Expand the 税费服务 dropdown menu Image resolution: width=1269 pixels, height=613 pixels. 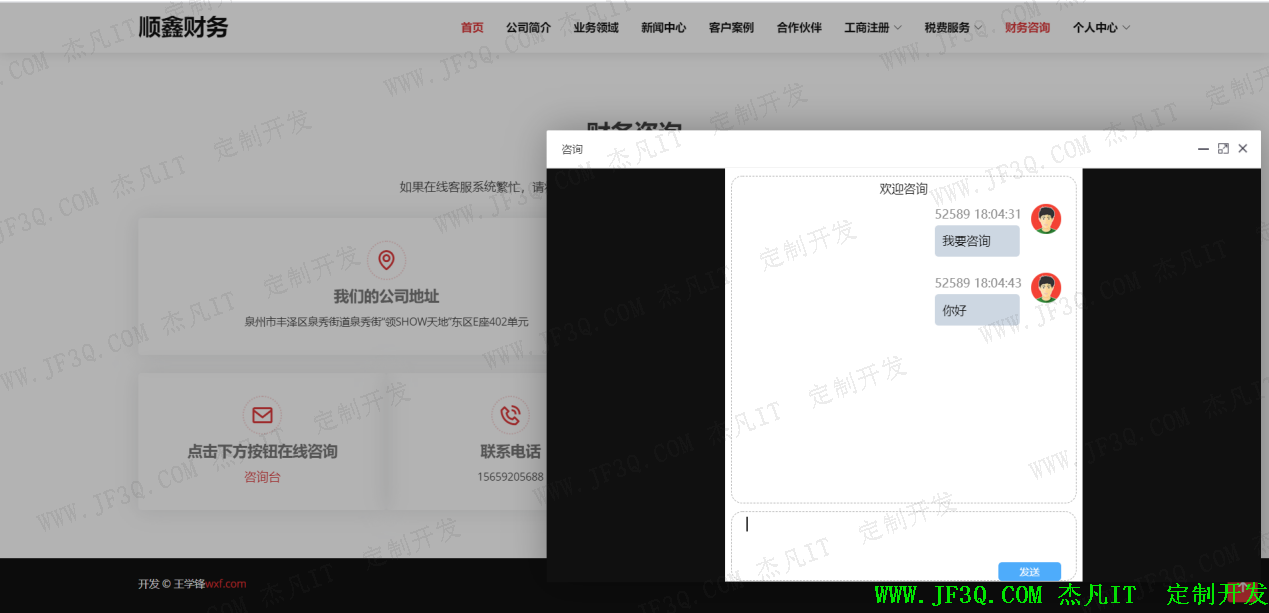952,28
